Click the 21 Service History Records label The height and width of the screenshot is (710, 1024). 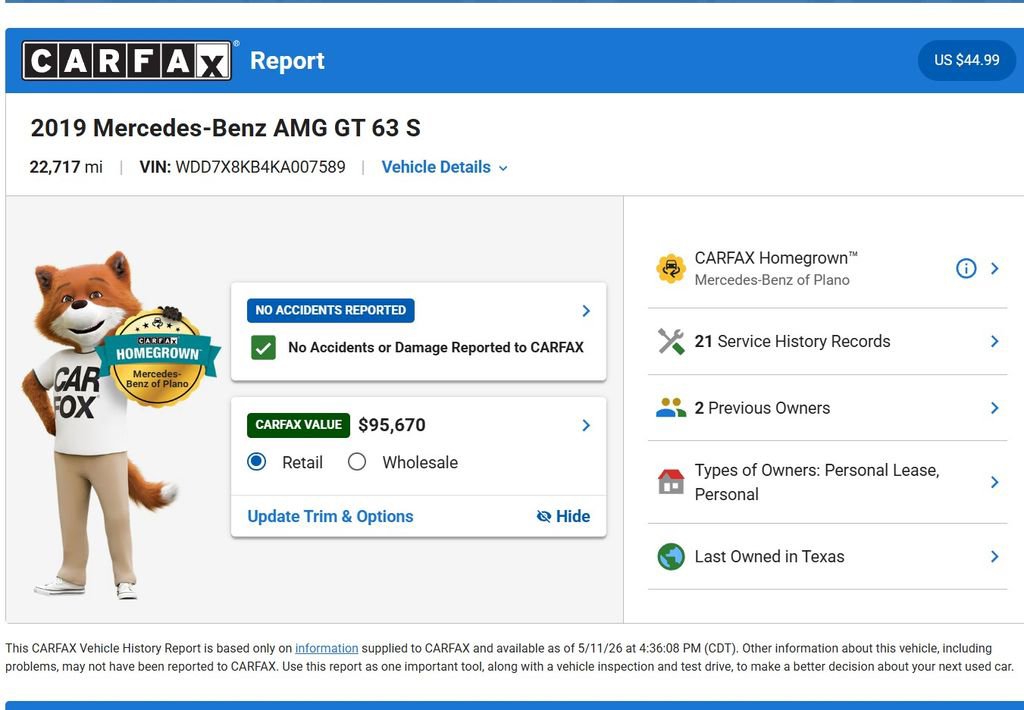coord(792,342)
